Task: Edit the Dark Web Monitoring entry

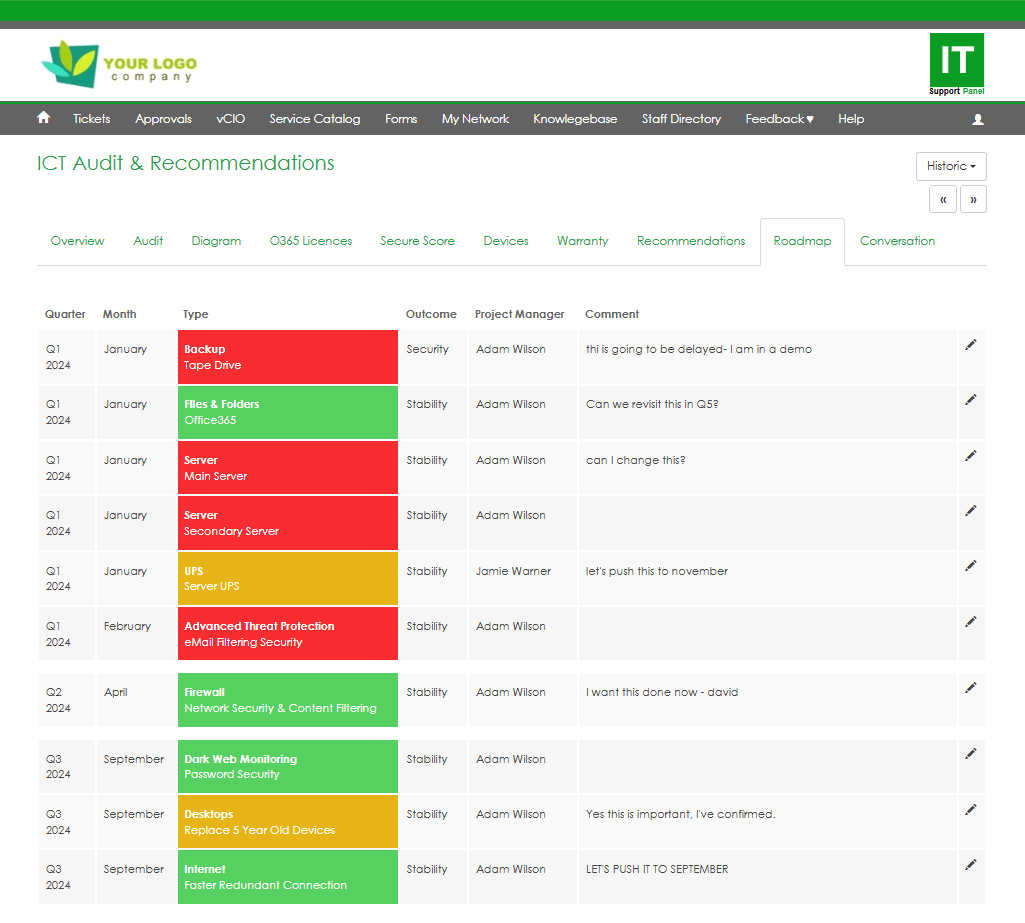Action: point(970,754)
